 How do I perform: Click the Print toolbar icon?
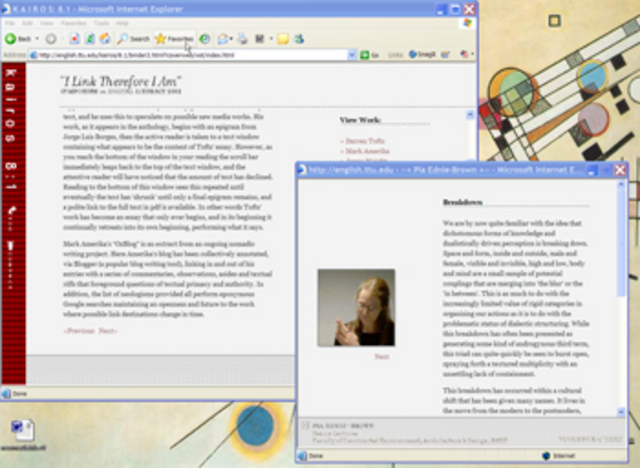(x=242, y=39)
